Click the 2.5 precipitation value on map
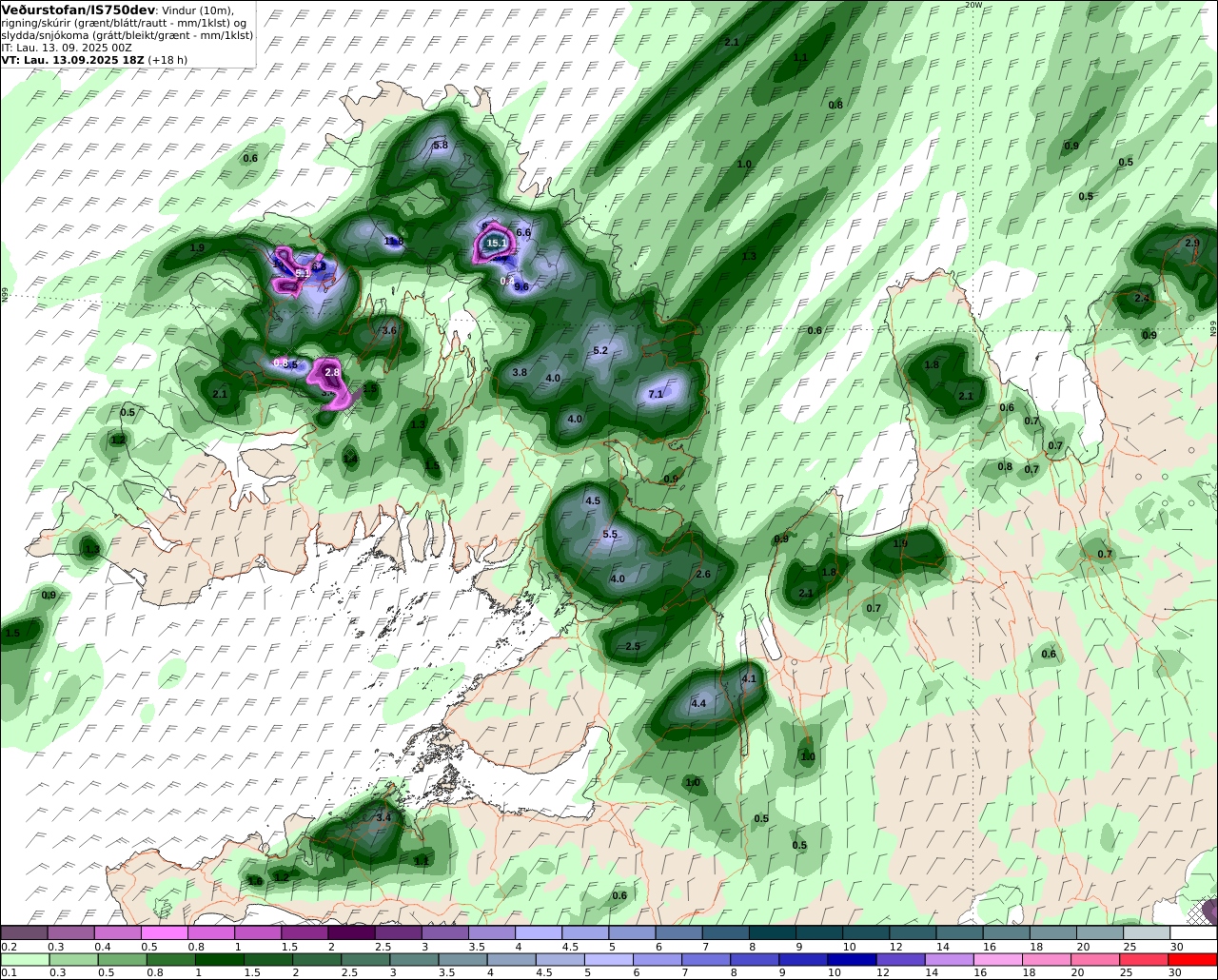The width and height of the screenshot is (1218, 980). tap(633, 647)
